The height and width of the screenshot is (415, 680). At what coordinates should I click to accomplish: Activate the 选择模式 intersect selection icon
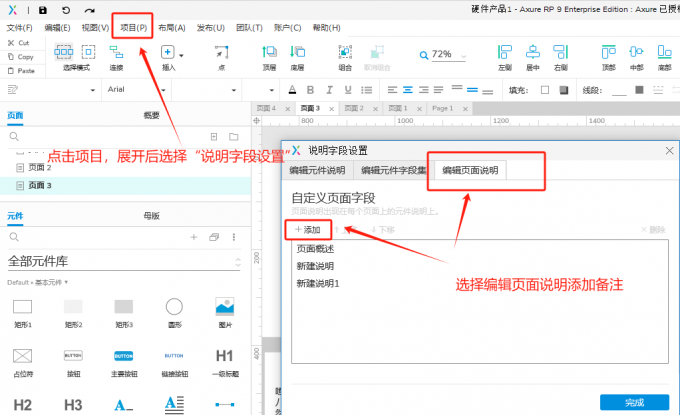(x=64, y=52)
